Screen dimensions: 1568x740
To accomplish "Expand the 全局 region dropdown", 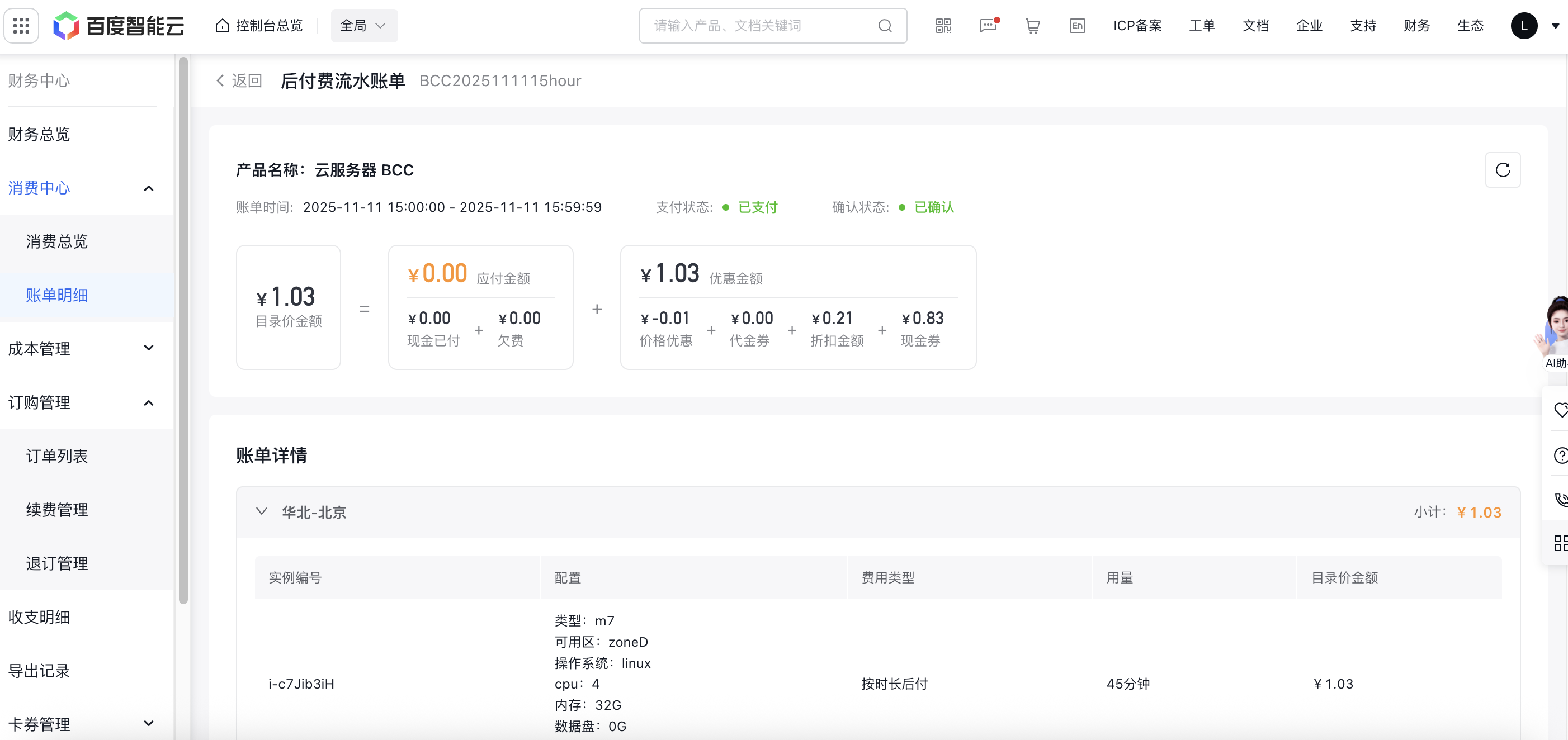I will coord(364,26).
